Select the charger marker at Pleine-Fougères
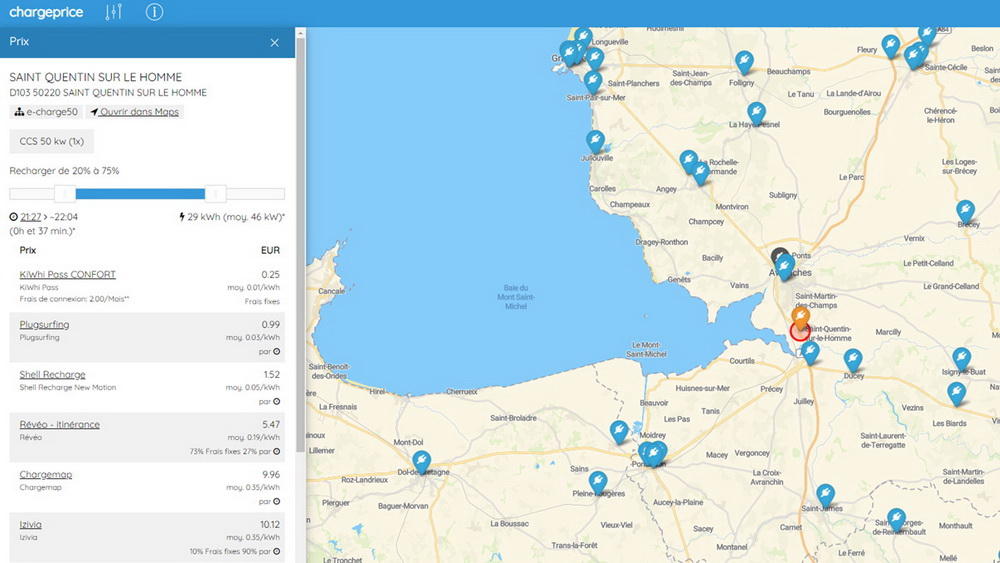Viewport: 1000px width, 563px height. (x=598, y=482)
